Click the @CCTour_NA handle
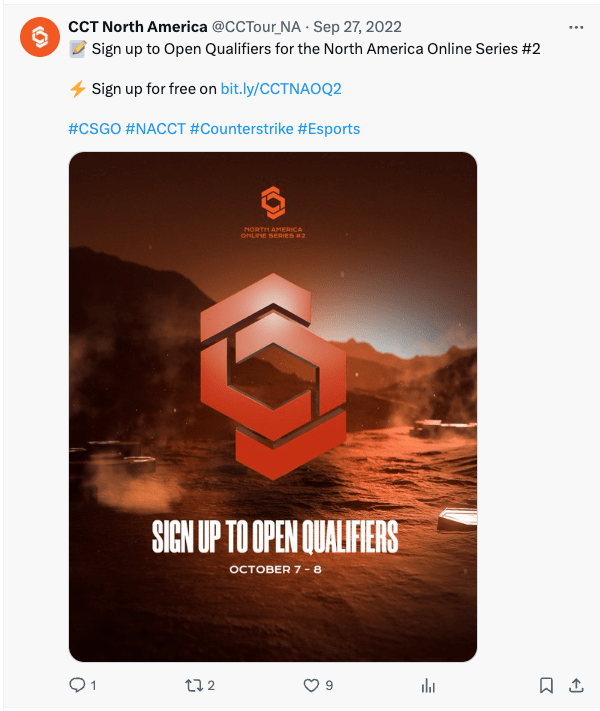 pyautogui.click(x=256, y=27)
